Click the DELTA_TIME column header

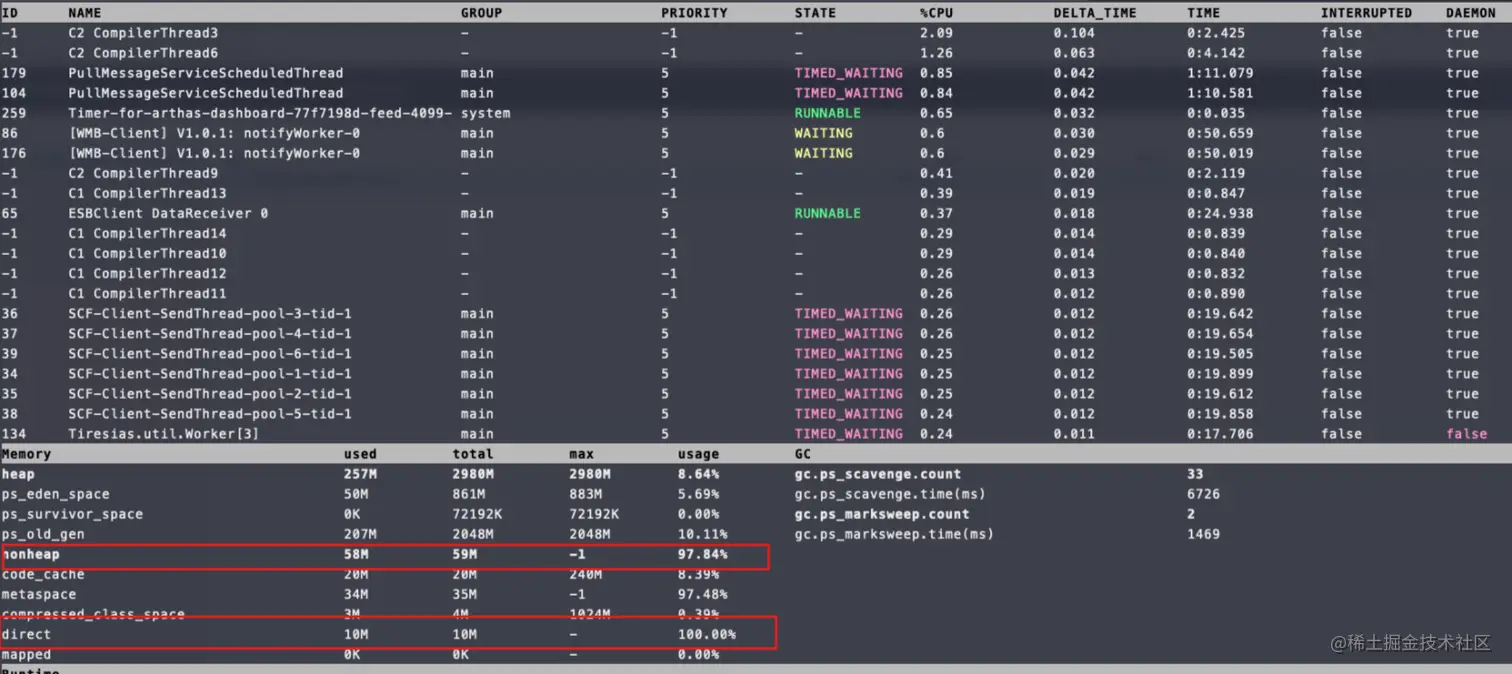pos(1095,13)
